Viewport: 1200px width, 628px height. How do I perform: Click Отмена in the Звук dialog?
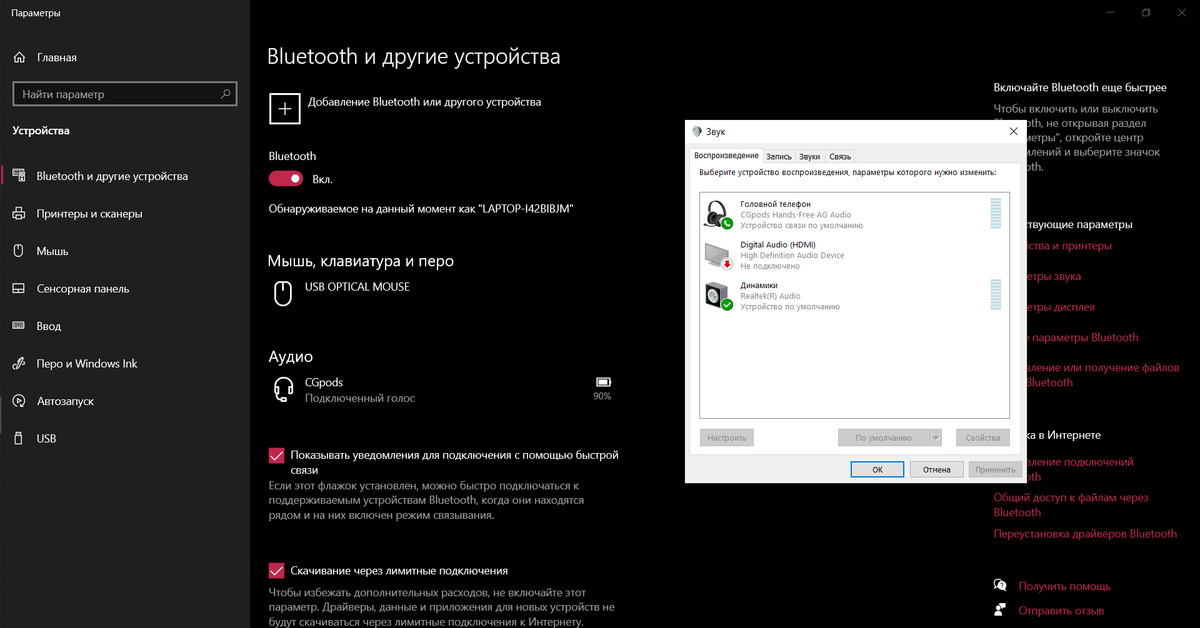937,469
